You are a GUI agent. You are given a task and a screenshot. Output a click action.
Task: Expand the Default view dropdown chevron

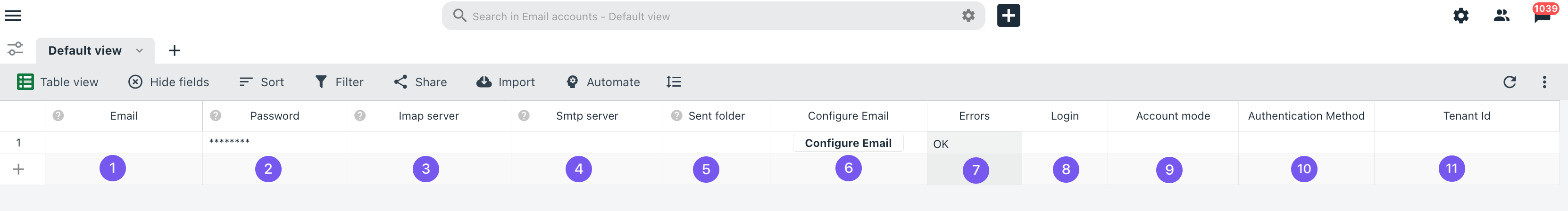(139, 50)
